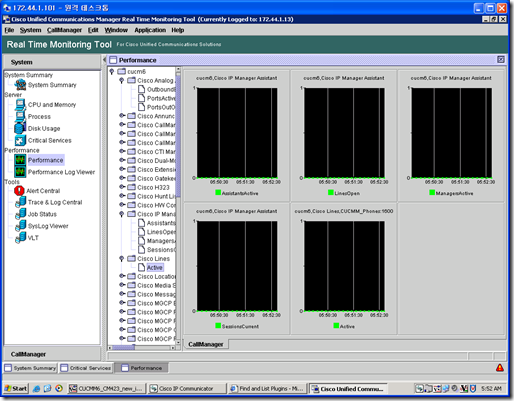This screenshot has height=401, width=514.
Task: Collapse the Cisco IP Manager Assistant node
Action: [122, 214]
